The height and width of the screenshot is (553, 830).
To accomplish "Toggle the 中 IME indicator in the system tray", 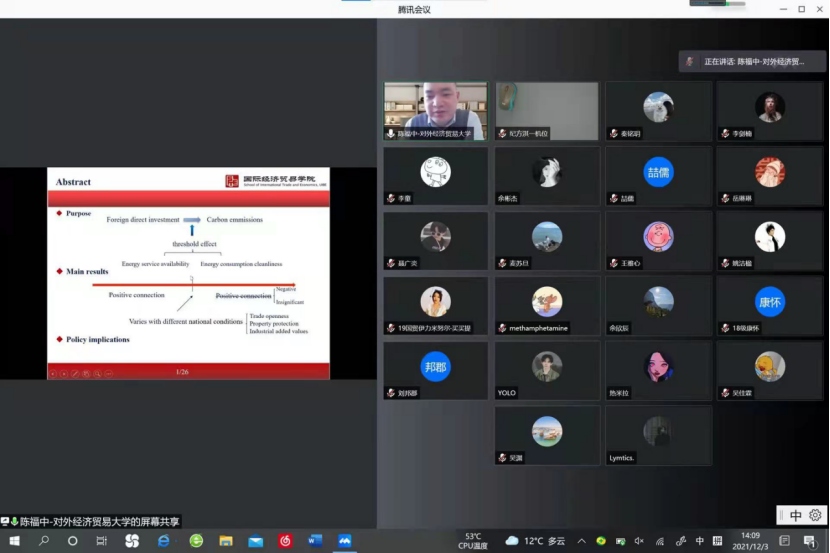I will (700, 541).
